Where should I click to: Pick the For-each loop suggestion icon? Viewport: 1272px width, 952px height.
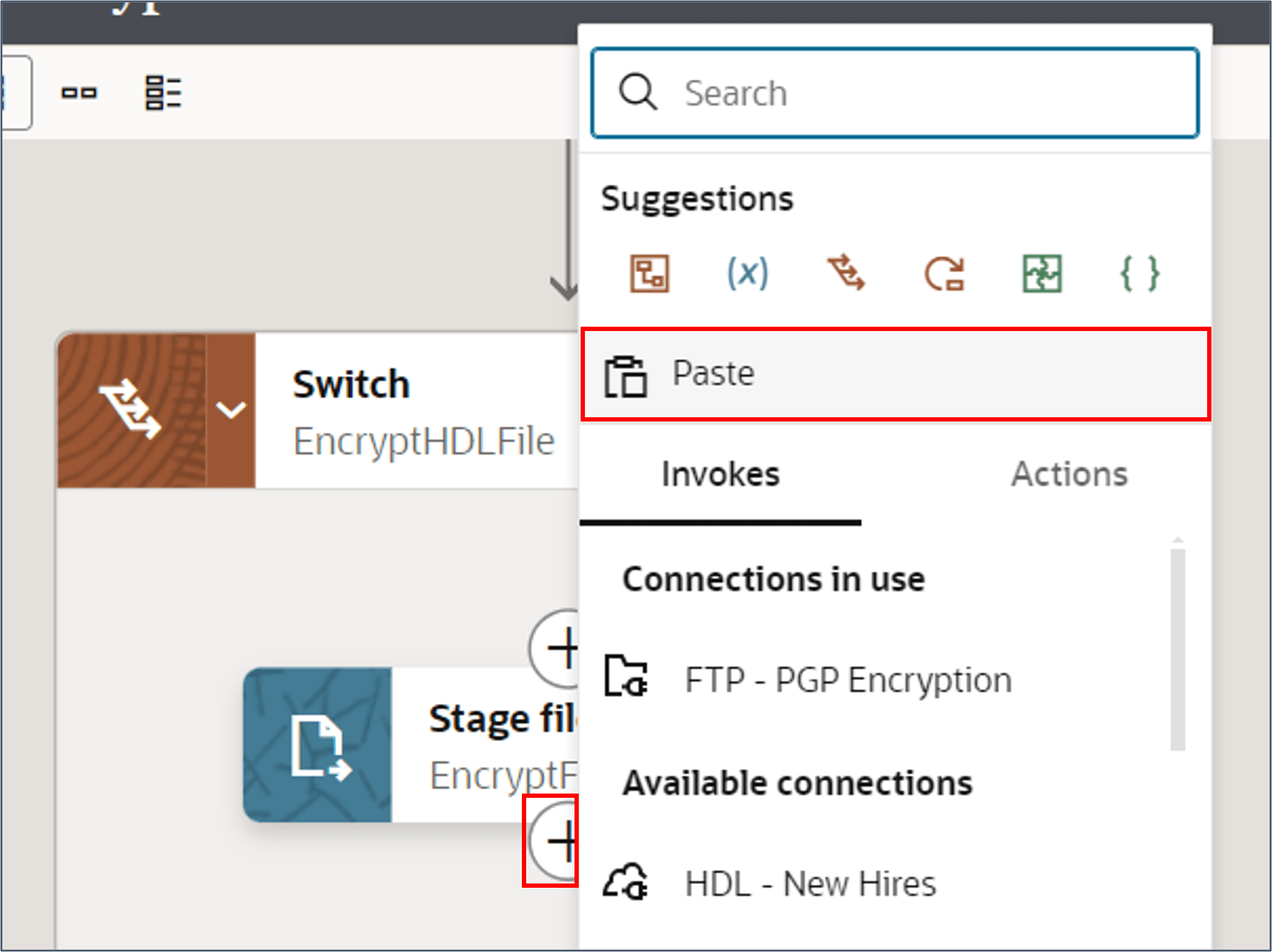pyautogui.click(x=944, y=273)
